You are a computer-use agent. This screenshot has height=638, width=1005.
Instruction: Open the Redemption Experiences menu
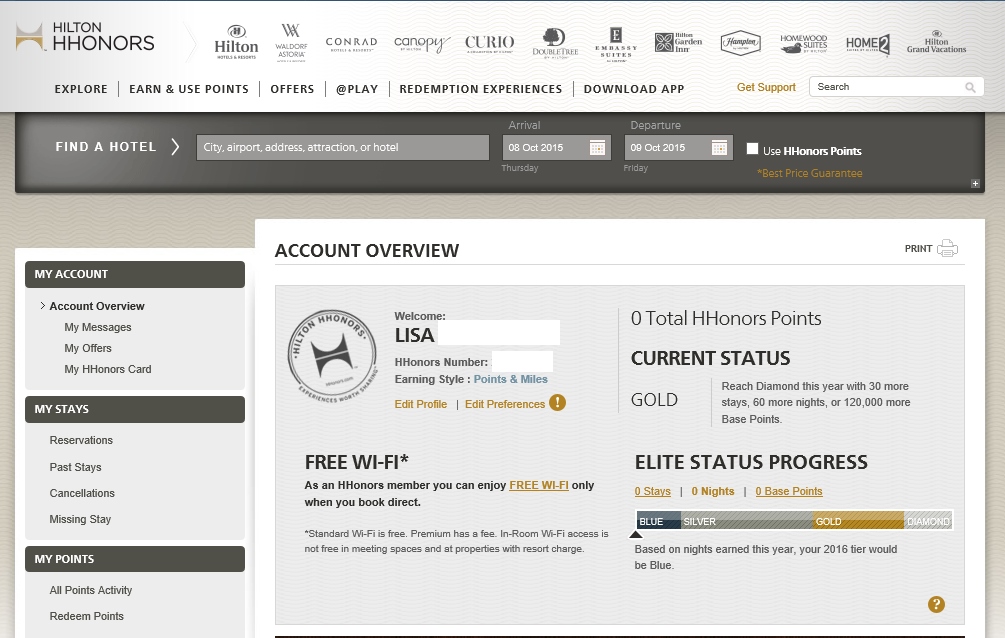point(480,89)
